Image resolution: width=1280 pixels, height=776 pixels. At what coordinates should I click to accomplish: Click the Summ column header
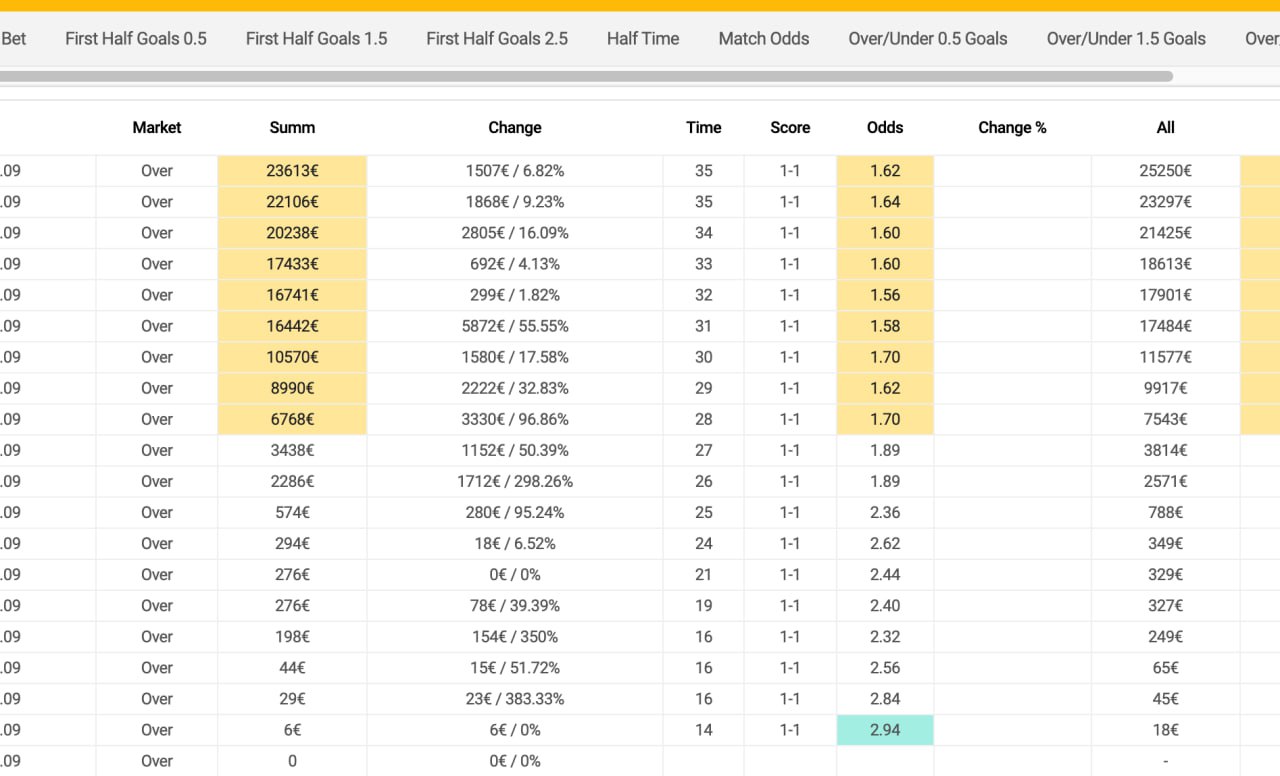tap(292, 127)
